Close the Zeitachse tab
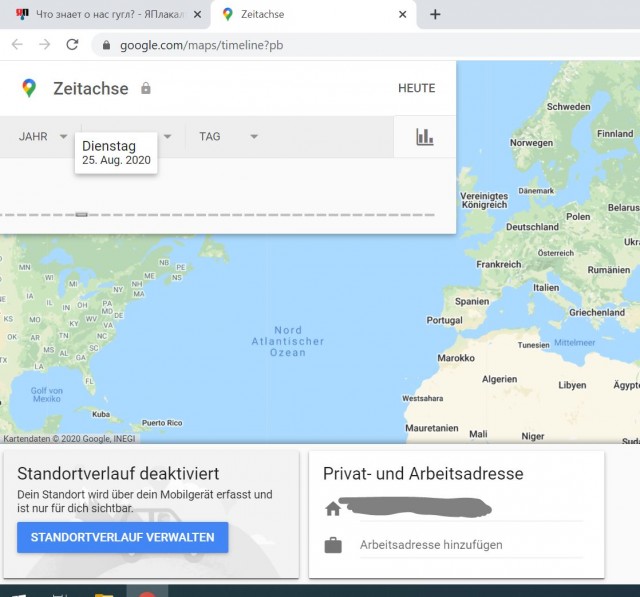The width and height of the screenshot is (640, 597). tap(402, 14)
